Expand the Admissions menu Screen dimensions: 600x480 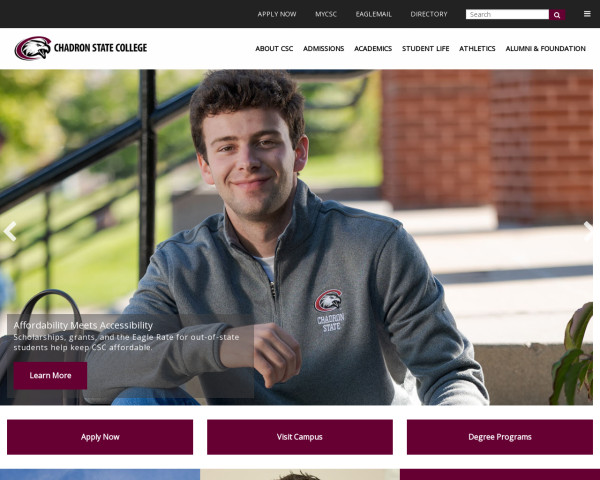323,49
